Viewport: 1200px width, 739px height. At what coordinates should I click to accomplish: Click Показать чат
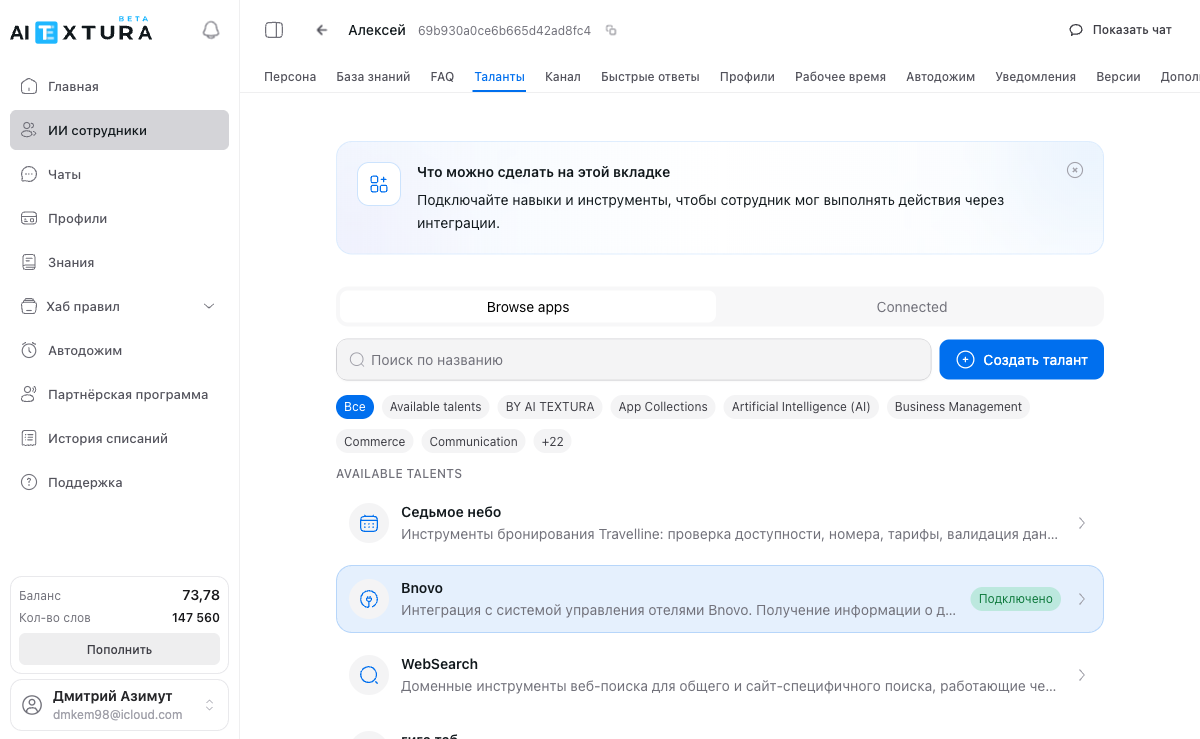1120,30
